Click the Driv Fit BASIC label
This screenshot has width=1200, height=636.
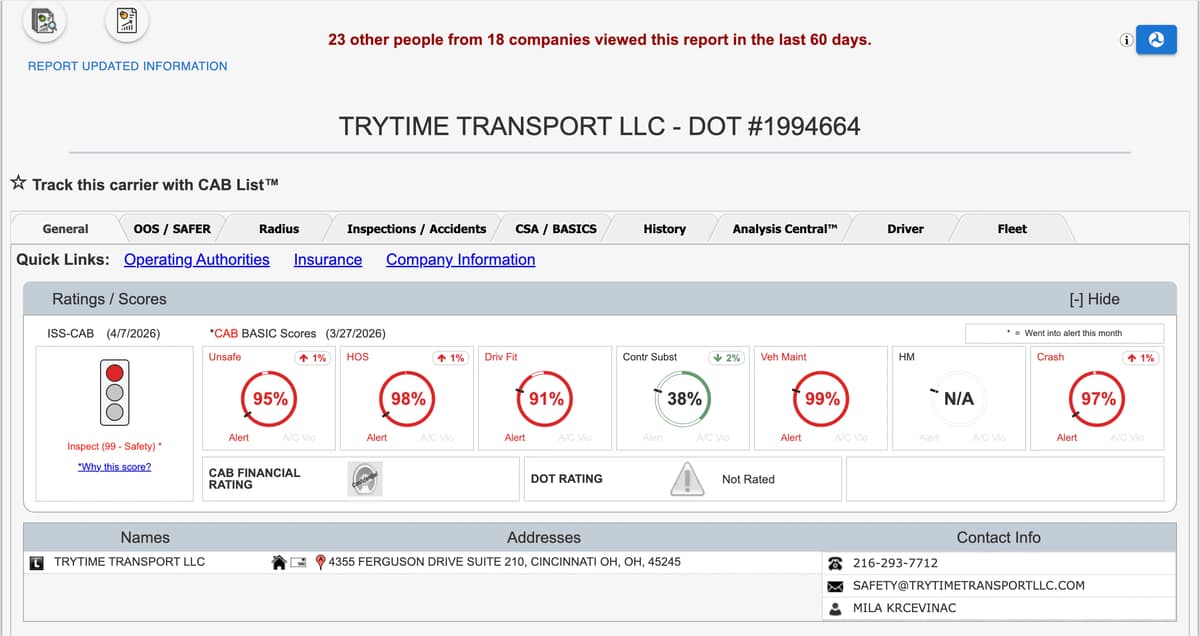pyautogui.click(x=501, y=357)
